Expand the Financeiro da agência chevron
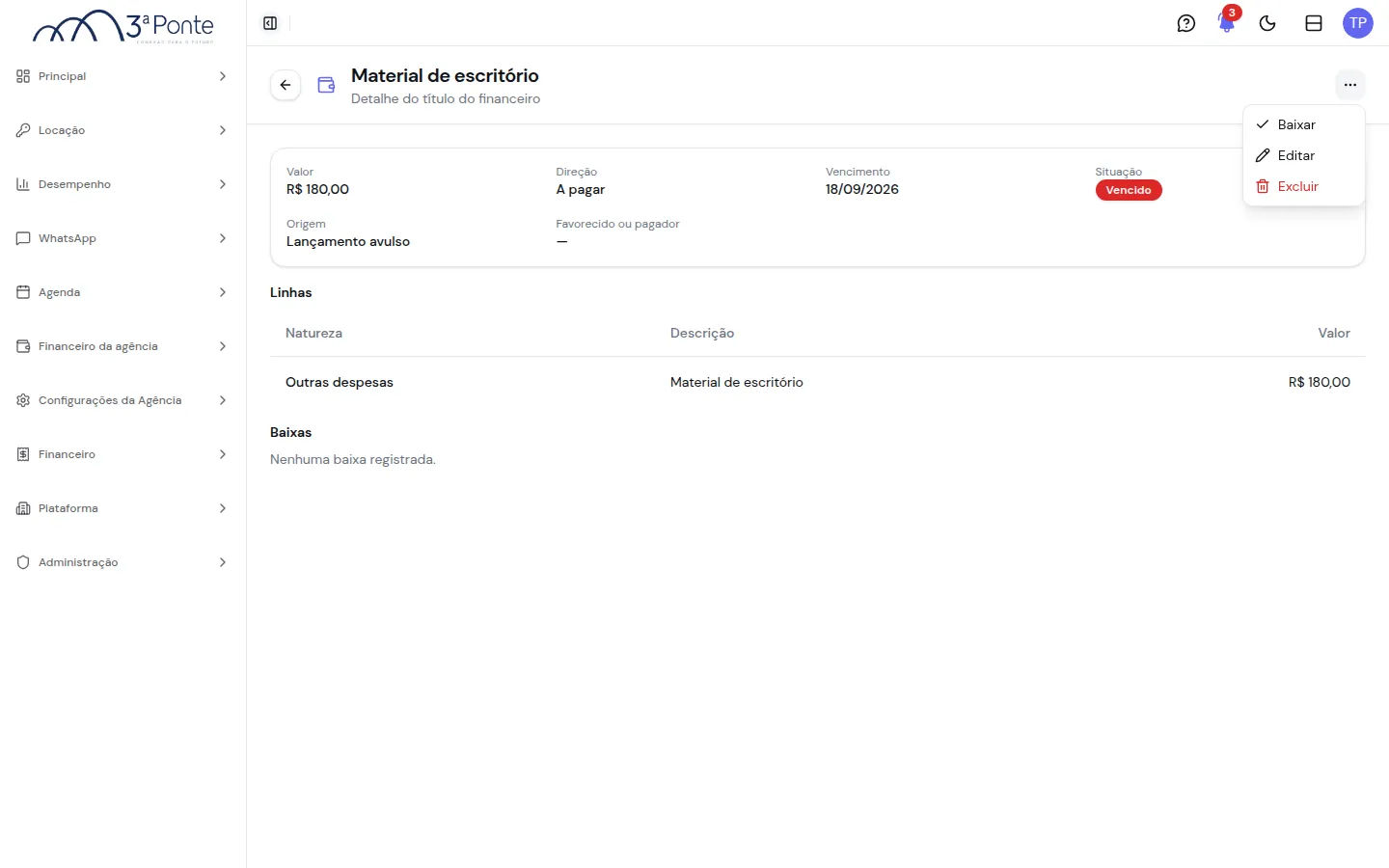This screenshot has width=1389, height=868. tap(223, 346)
